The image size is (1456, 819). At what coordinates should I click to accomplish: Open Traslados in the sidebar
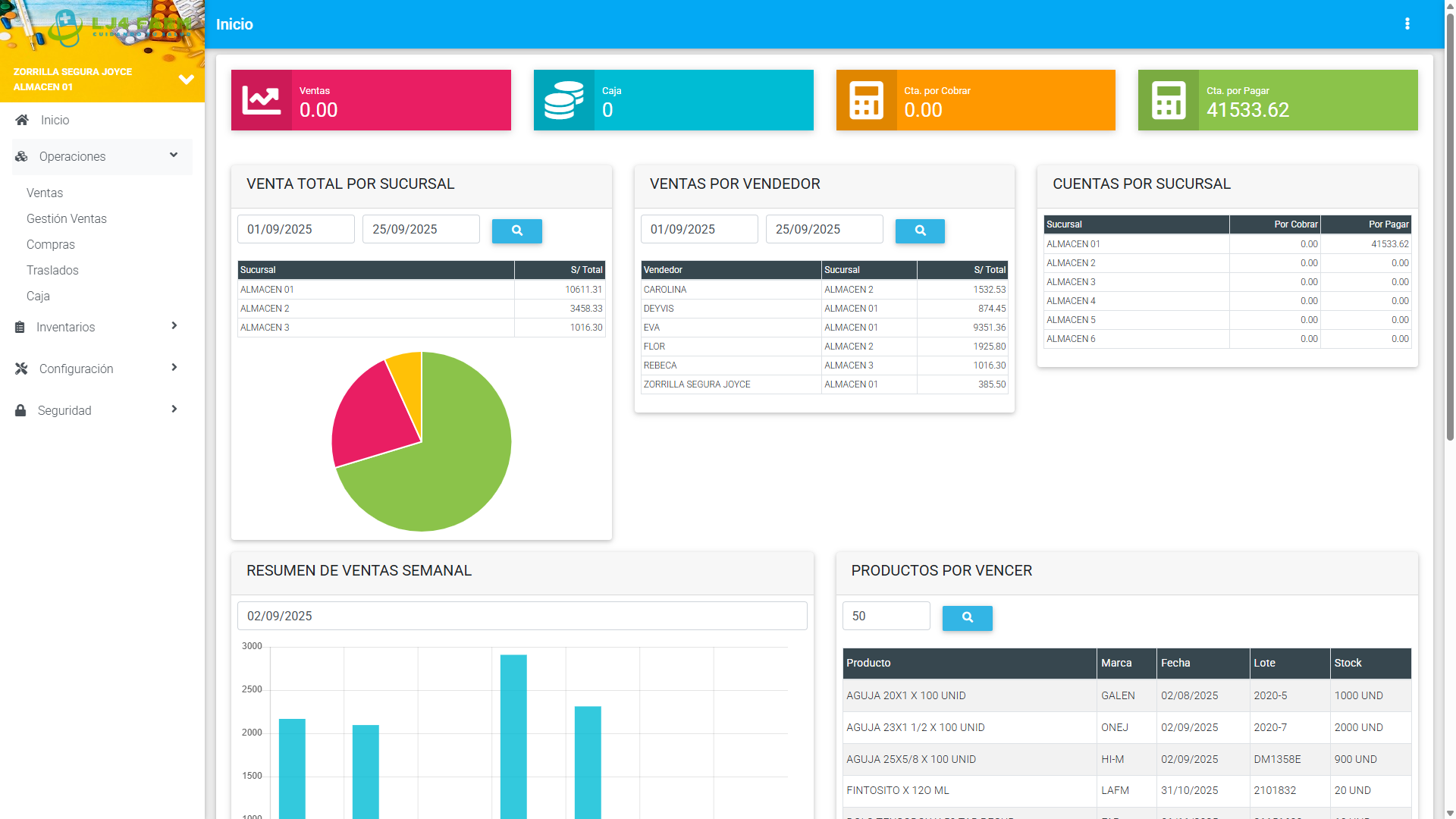[x=52, y=270]
